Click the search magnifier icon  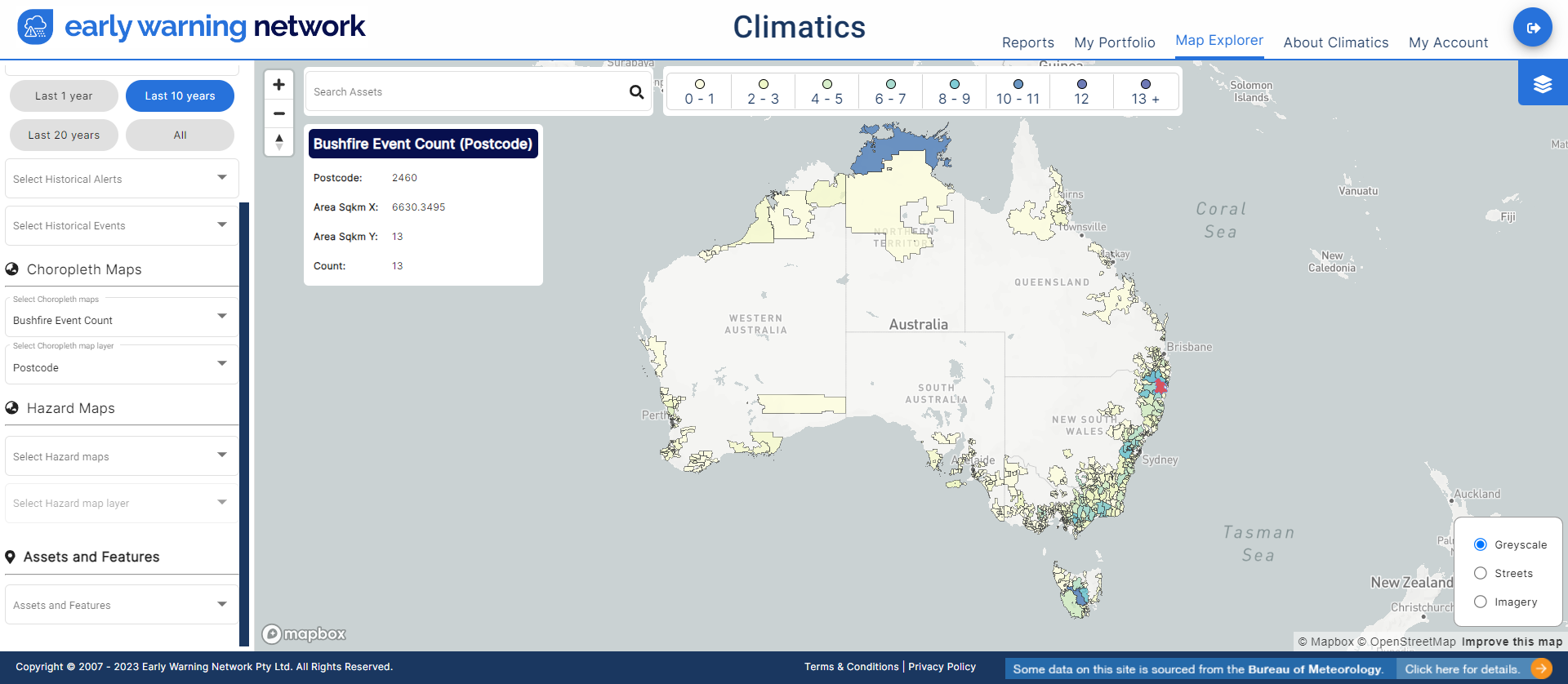point(636,92)
